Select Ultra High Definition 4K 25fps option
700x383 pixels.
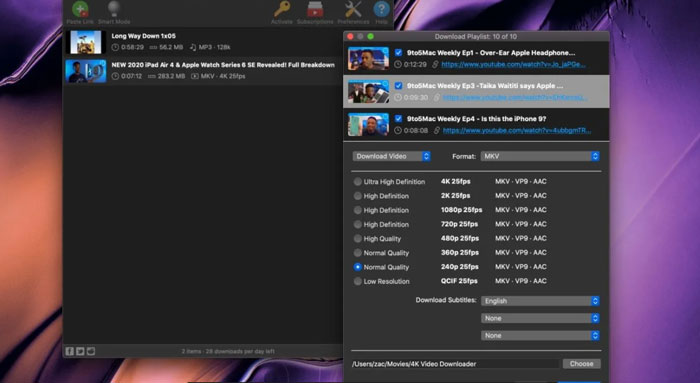[x=358, y=182]
